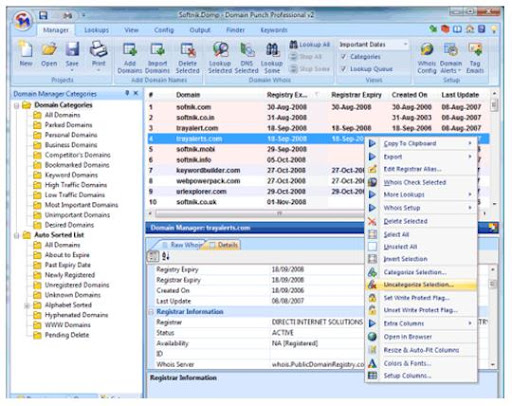Click the quick access Save icon
The width and height of the screenshot is (512, 406).
(x=43, y=15)
